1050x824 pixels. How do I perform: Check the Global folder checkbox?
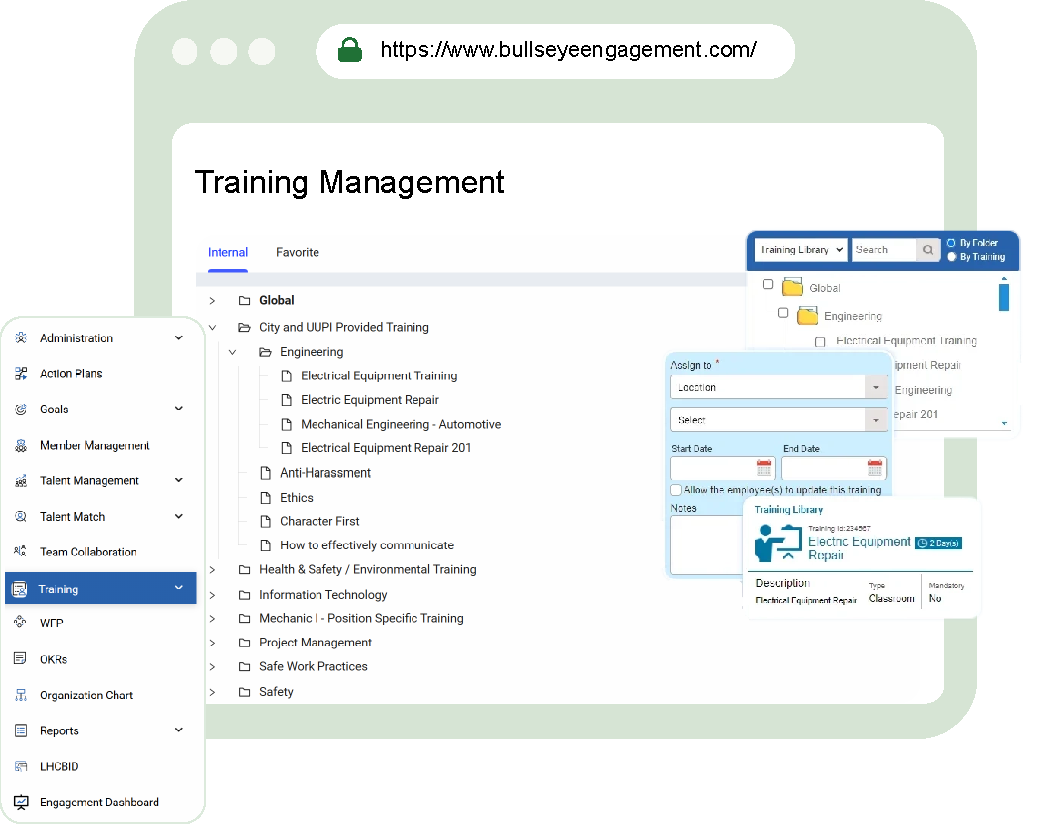coord(768,285)
